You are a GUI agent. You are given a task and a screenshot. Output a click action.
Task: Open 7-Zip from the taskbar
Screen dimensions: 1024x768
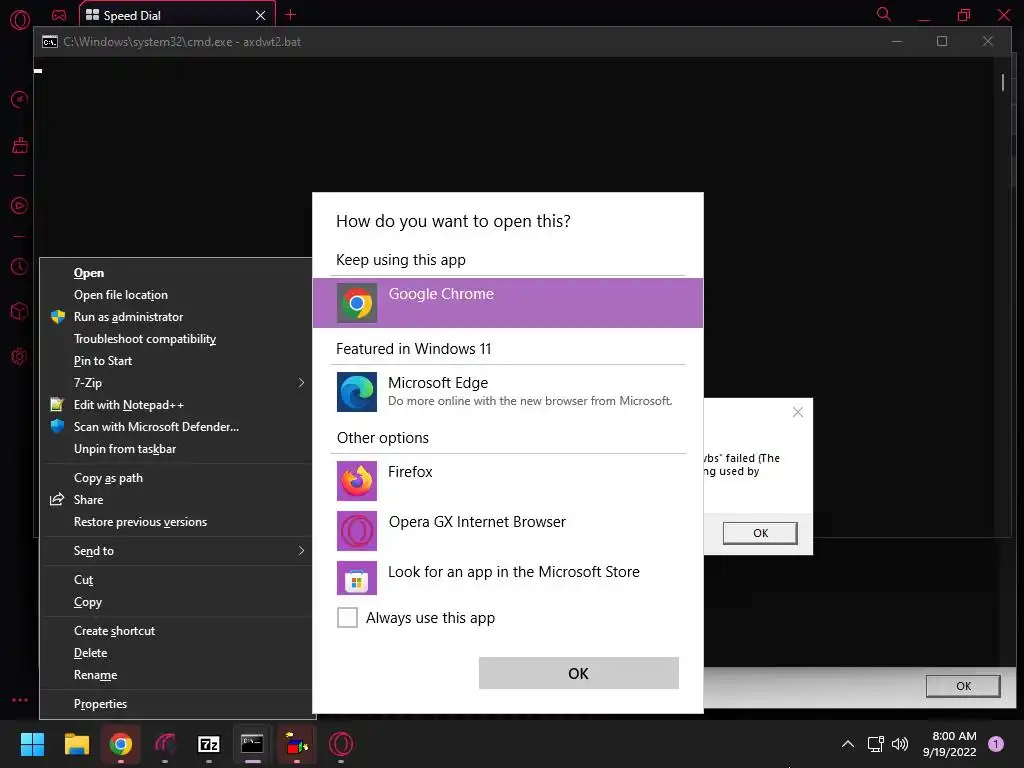(x=208, y=744)
